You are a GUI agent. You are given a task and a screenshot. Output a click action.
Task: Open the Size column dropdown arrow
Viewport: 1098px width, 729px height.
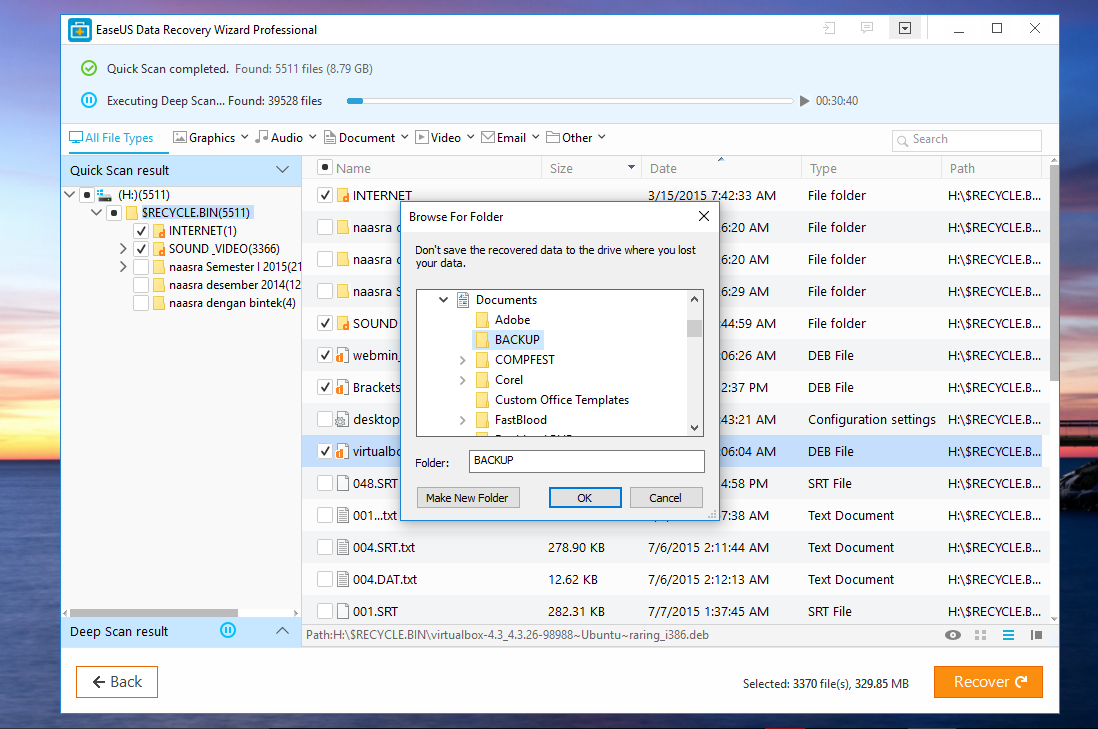(x=631, y=167)
